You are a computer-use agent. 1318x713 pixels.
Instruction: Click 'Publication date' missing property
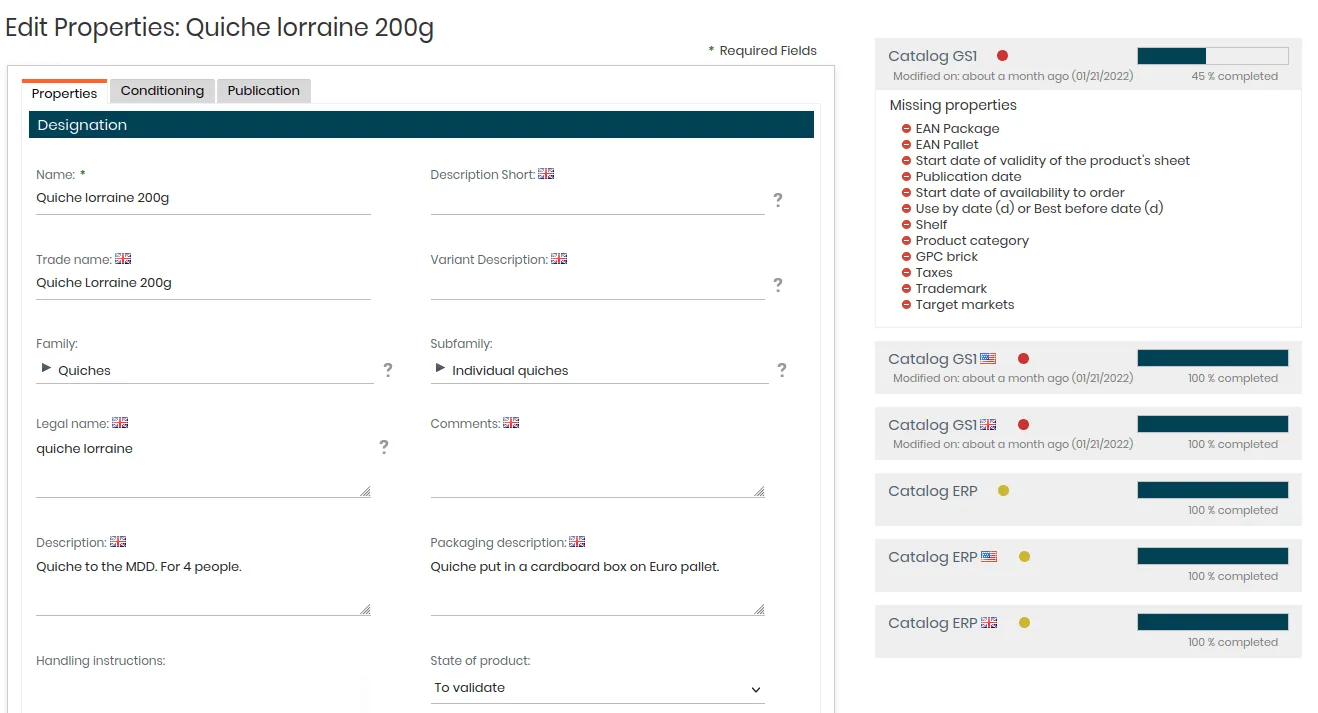point(968,177)
